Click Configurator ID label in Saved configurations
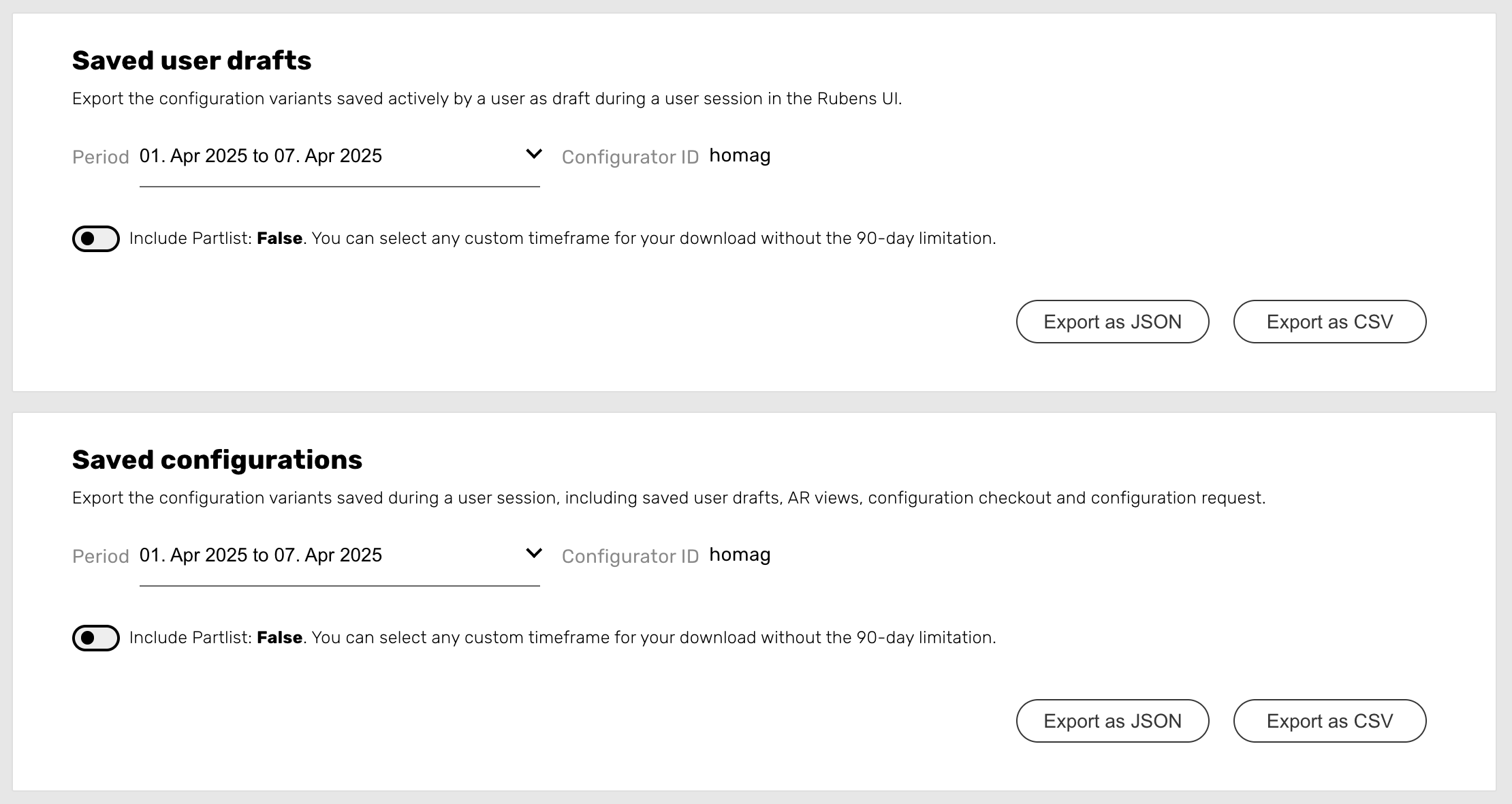Screen dimensions: 1512x804 pyautogui.click(x=631, y=557)
